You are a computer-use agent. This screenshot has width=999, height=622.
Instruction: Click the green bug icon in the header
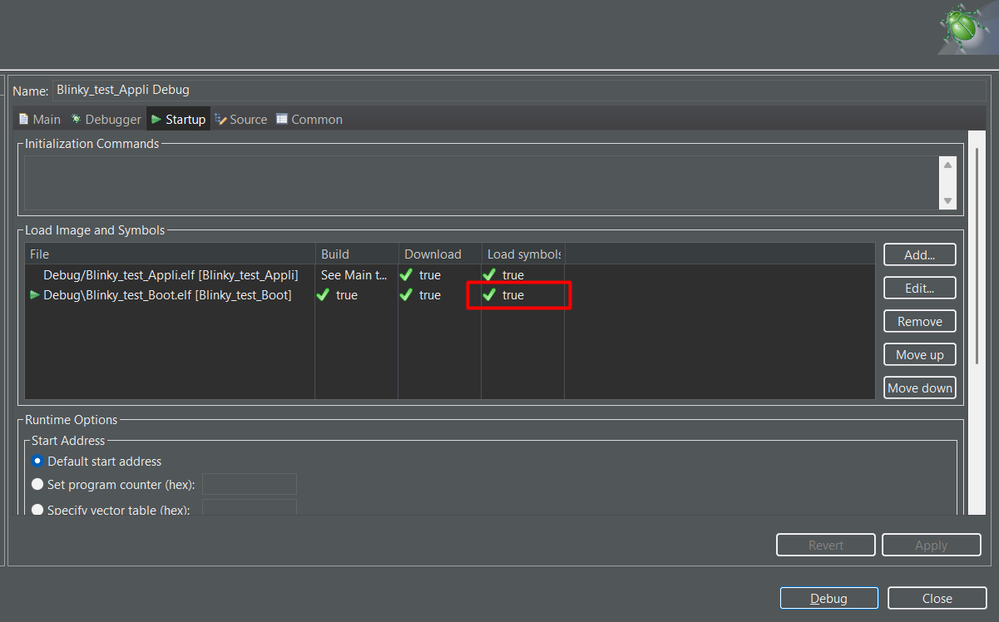[963, 27]
